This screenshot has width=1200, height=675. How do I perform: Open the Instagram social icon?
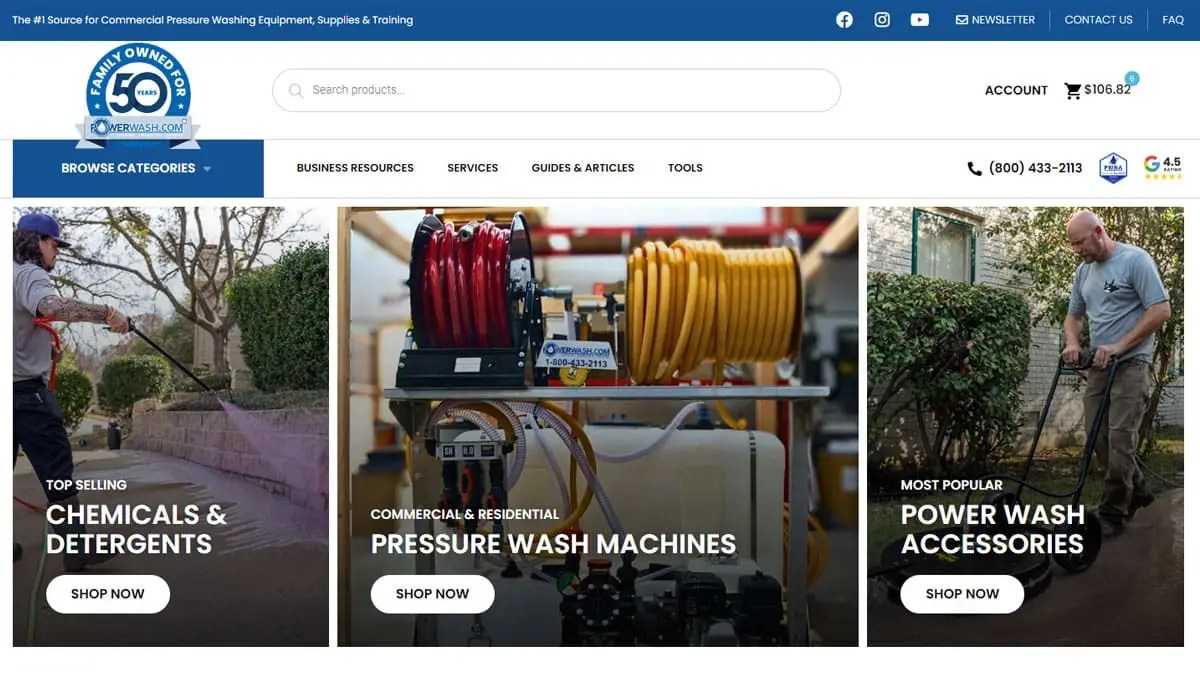882,19
